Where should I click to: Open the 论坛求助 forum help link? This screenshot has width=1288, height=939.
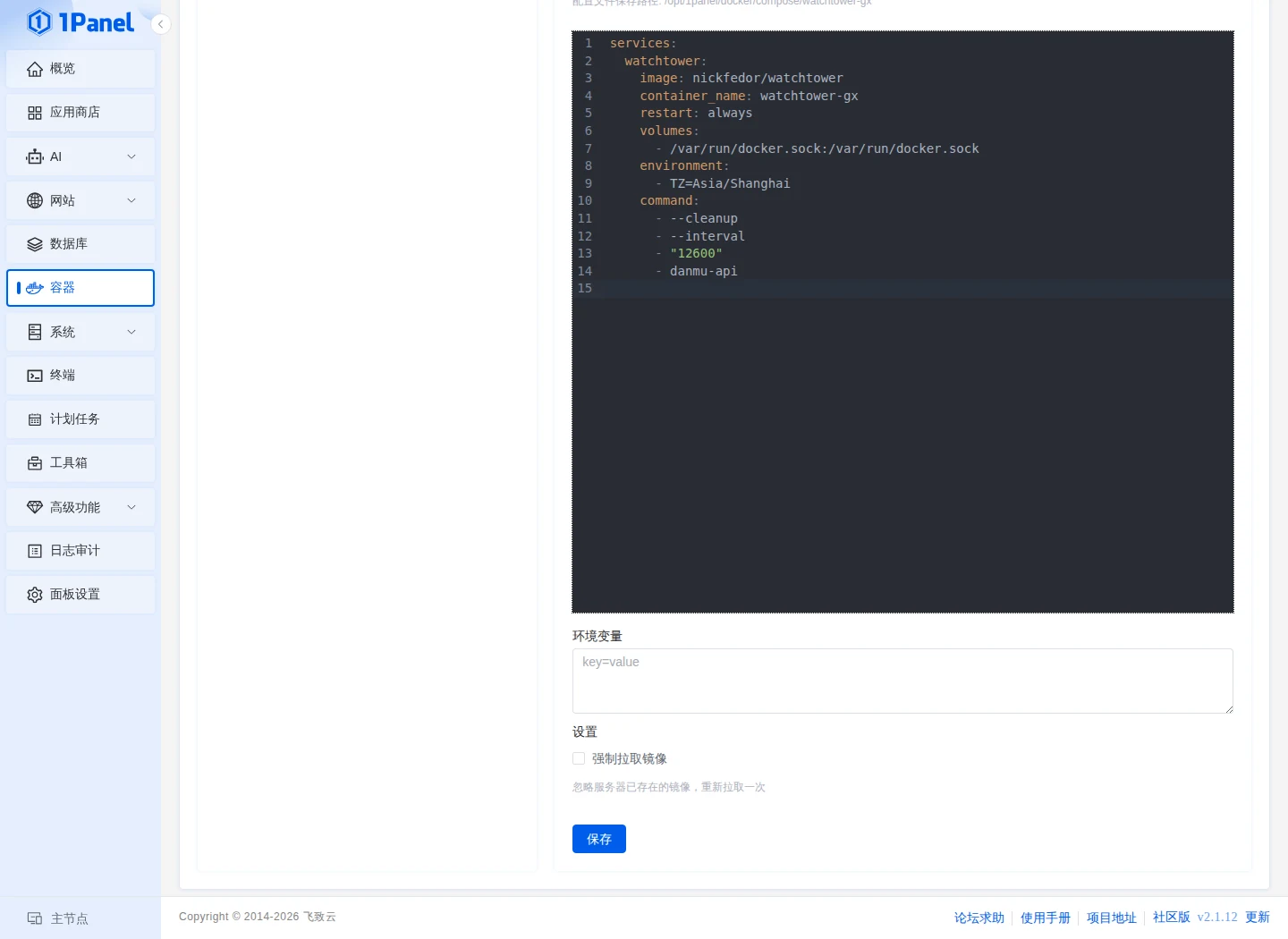pyautogui.click(x=979, y=918)
